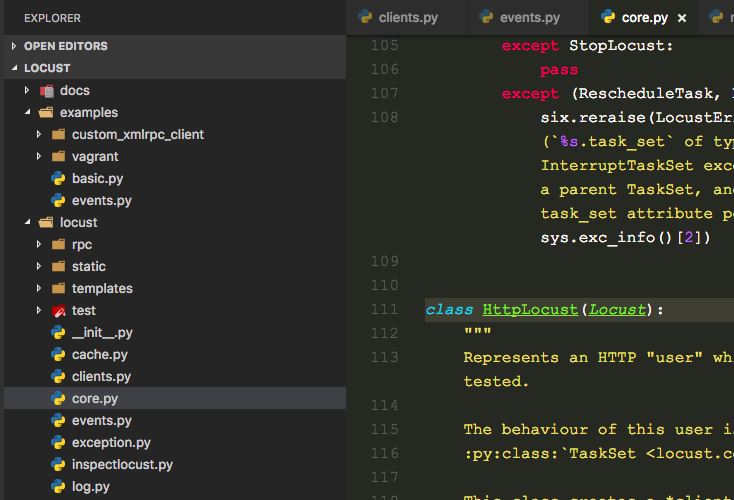The image size is (734, 500).
Task: Click the locust open-folder icon
Action: coord(46,222)
